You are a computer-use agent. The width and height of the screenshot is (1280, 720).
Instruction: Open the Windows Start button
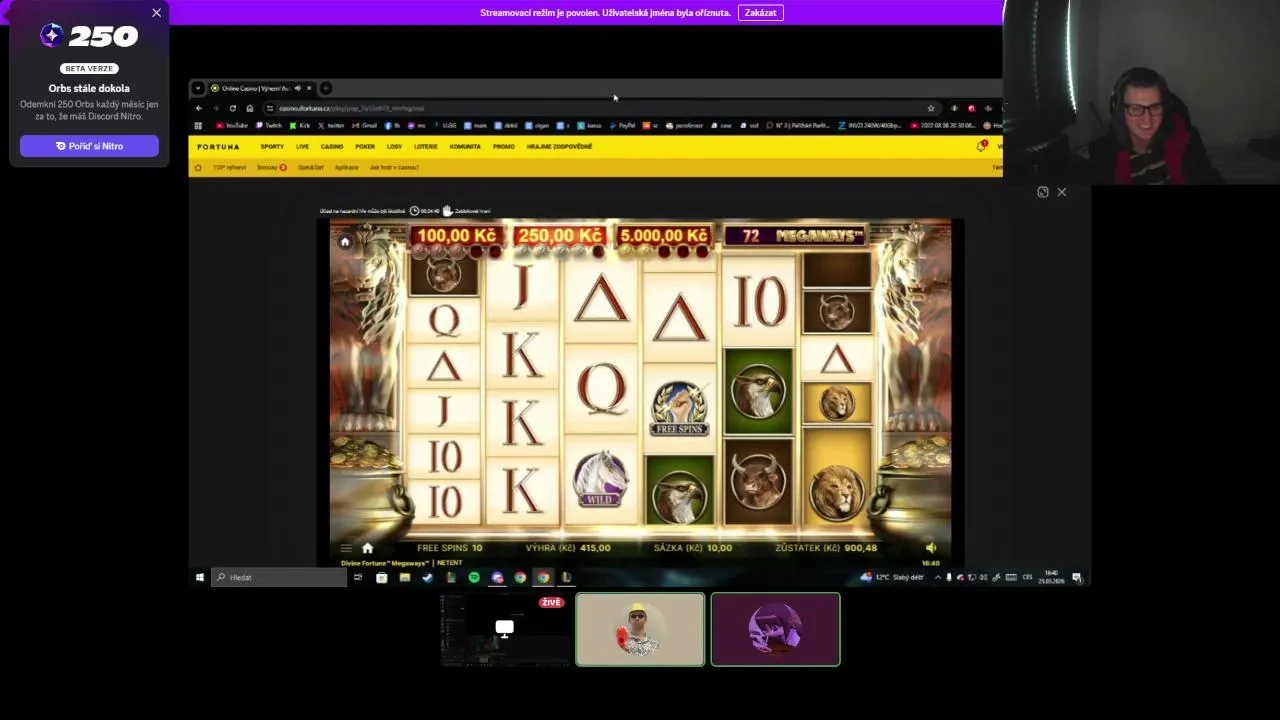[x=200, y=577]
